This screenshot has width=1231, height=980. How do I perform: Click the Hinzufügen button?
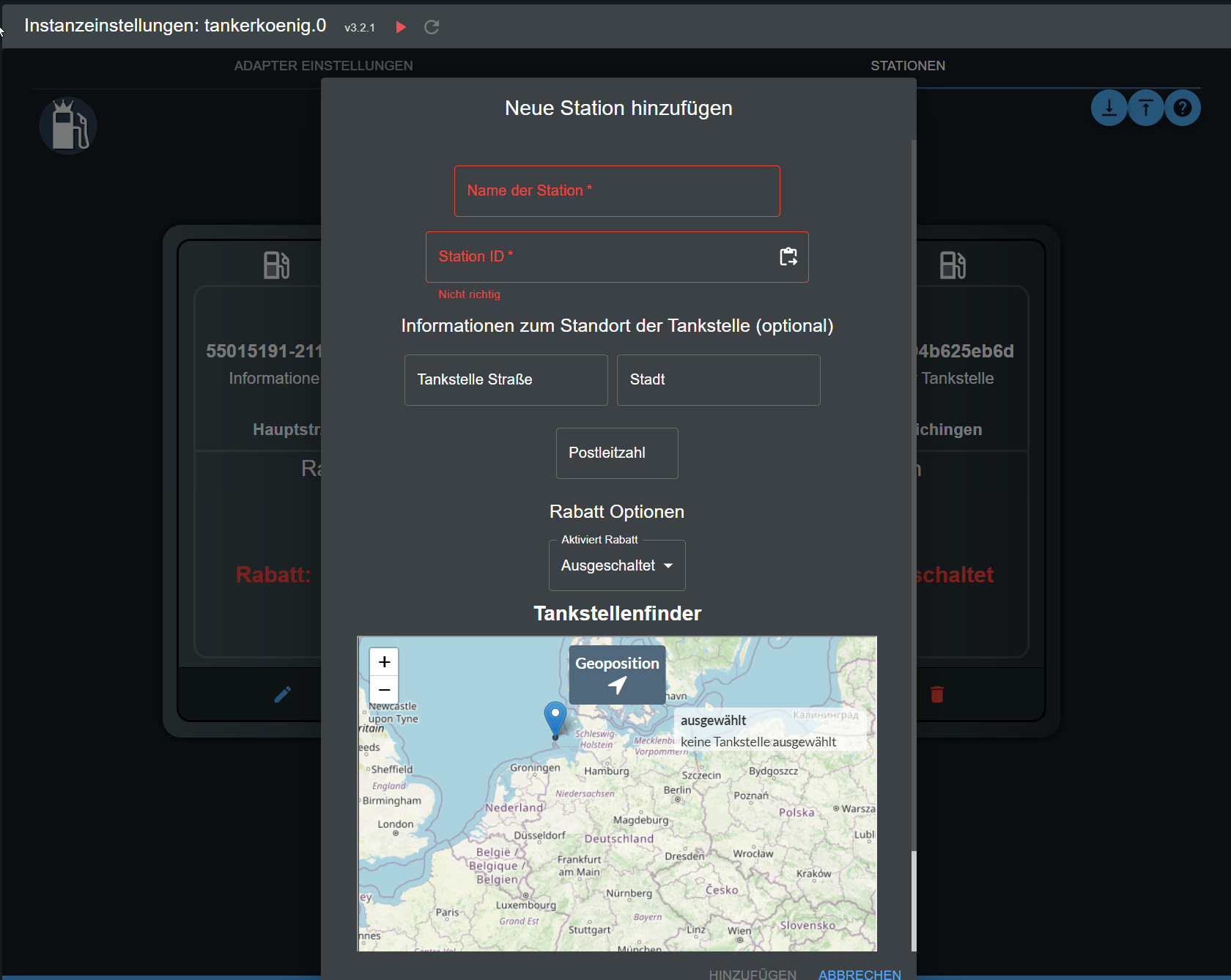point(753,974)
